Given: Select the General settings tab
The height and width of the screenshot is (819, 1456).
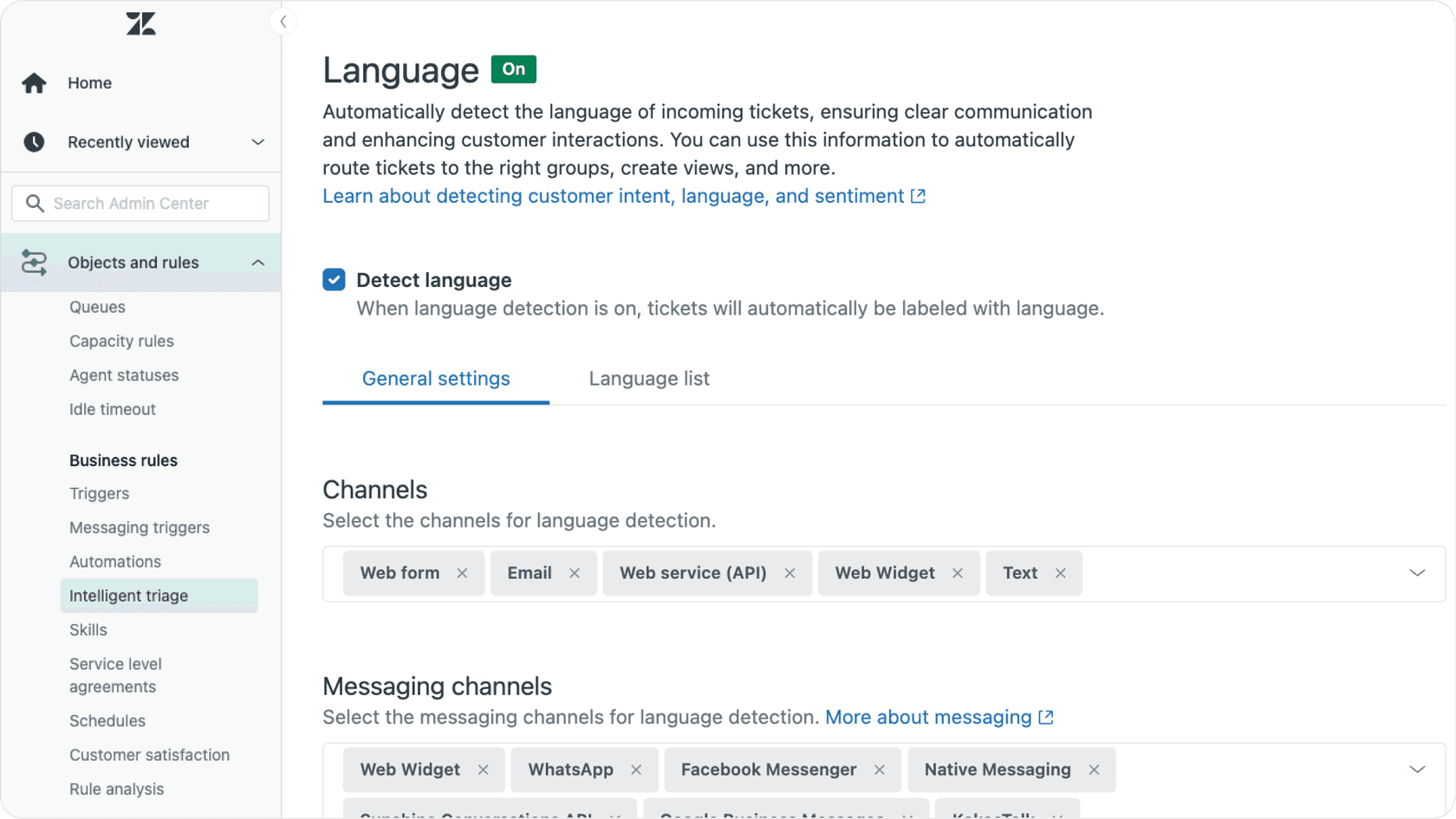Looking at the screenshot, I should [436, 379].
